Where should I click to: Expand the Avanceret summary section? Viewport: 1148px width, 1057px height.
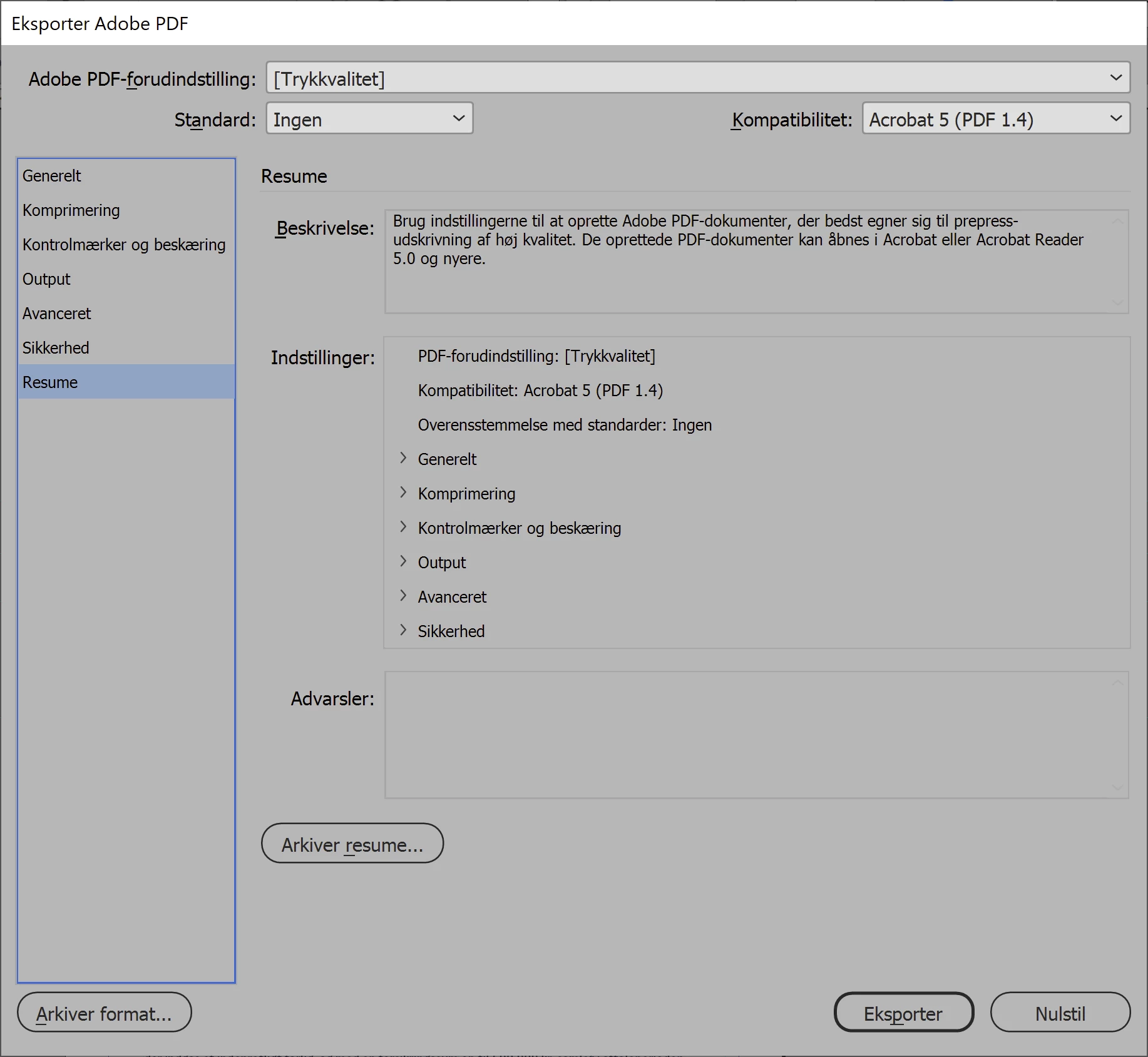click(x=403, y=596)
